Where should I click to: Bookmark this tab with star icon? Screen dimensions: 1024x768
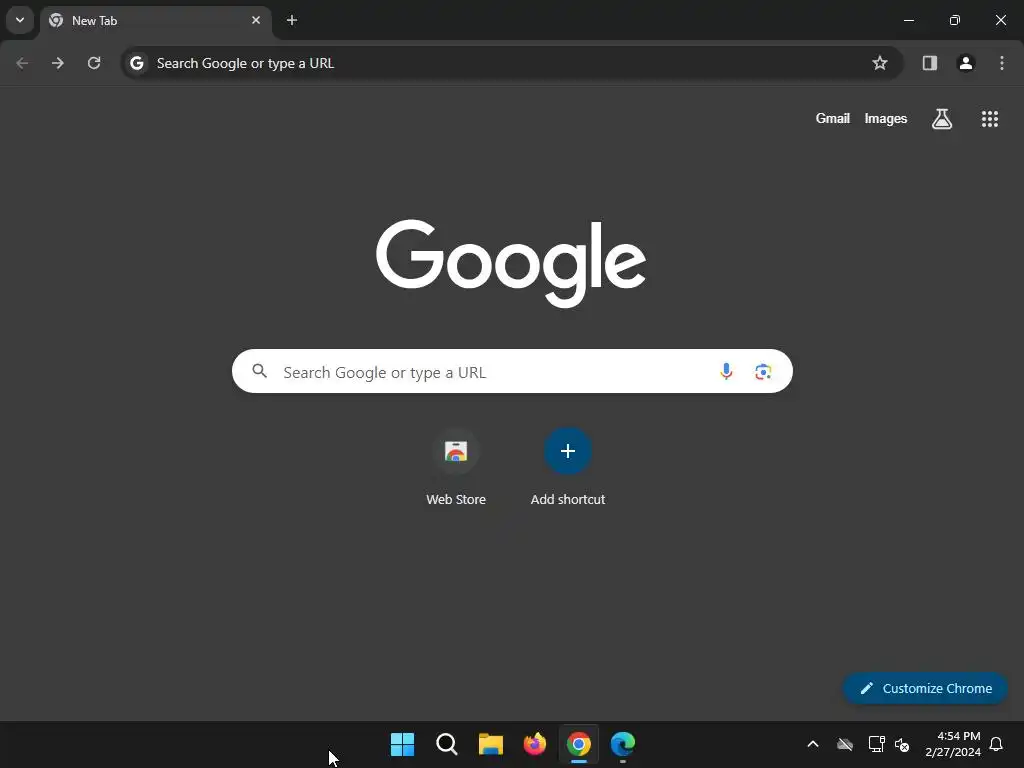coord(880,63)
